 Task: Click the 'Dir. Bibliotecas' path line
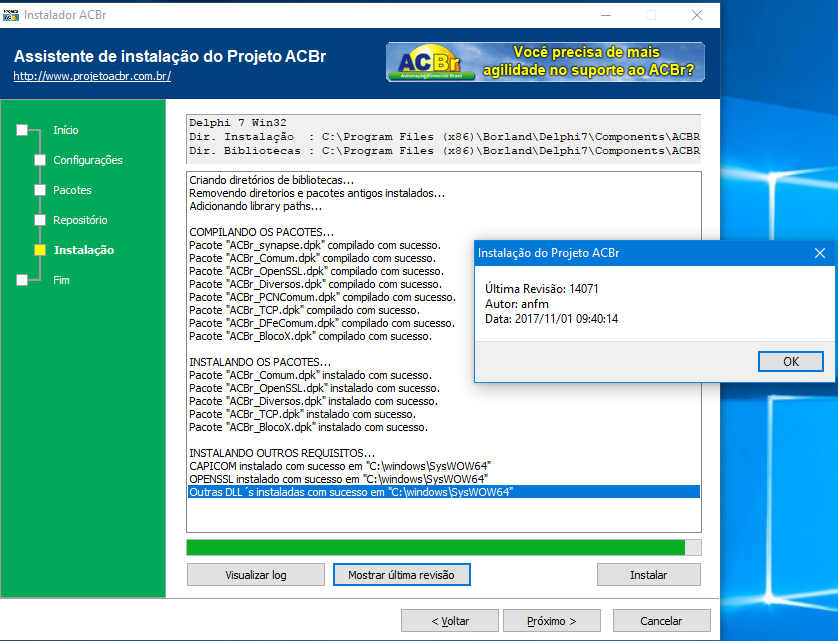click(x=444, y=150)
